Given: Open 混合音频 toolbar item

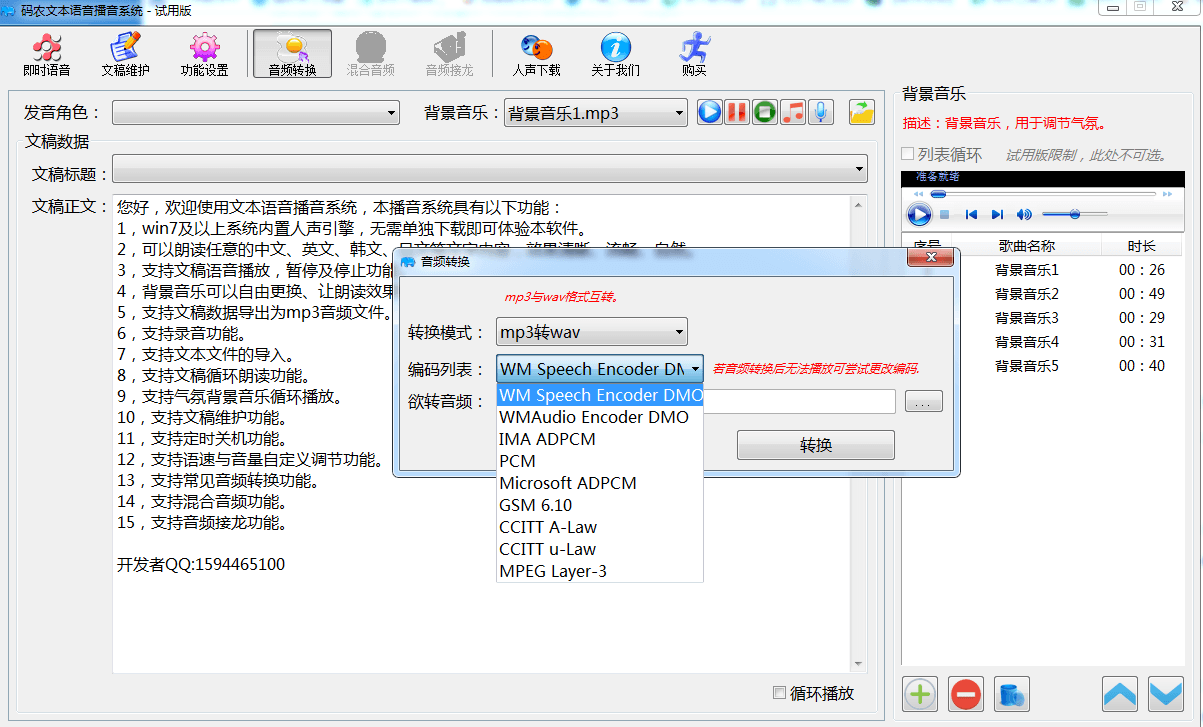Looking at the screenshot, I should (x=370, y=55).
